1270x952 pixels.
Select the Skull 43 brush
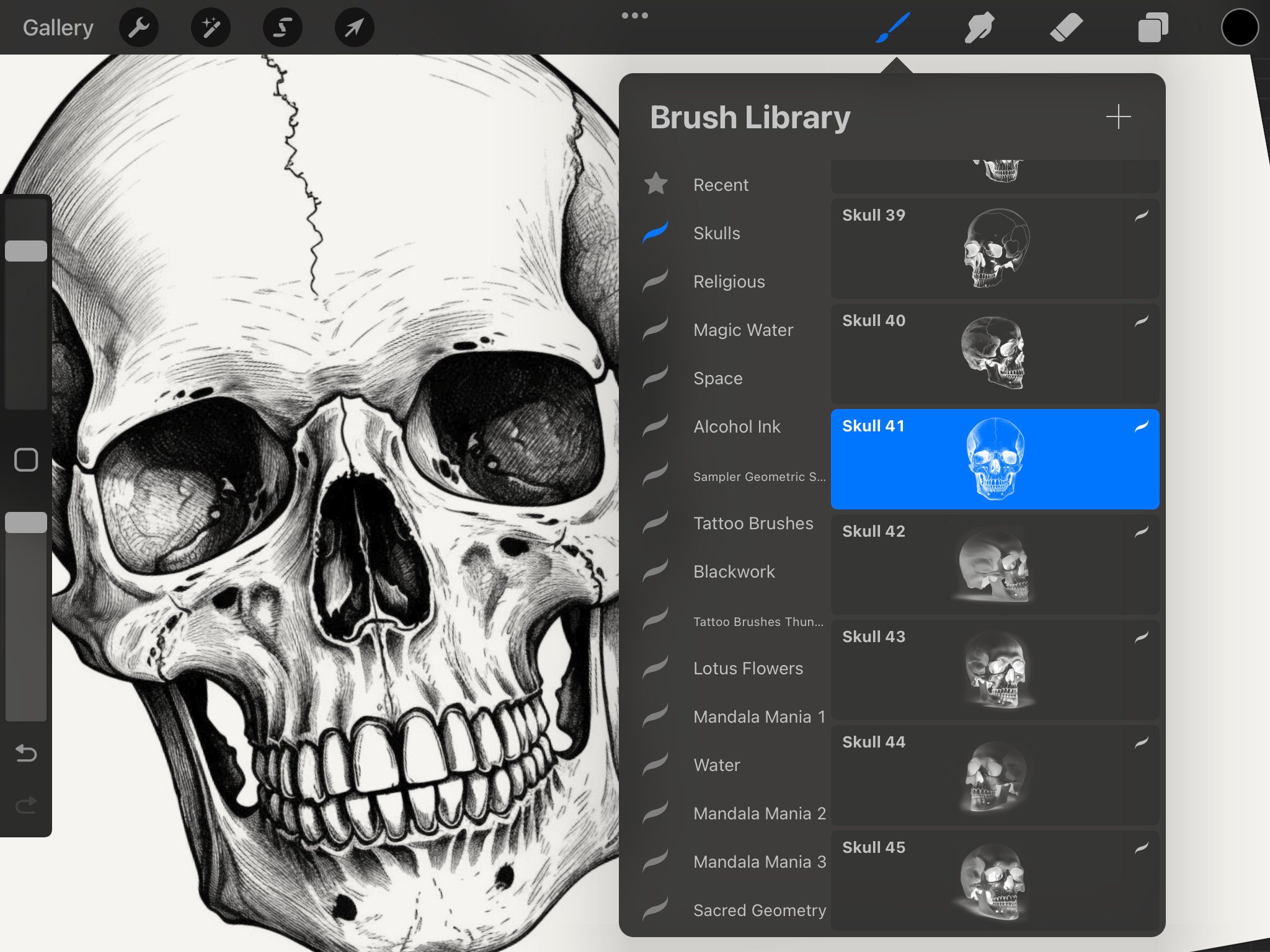(x=995, y=670)
